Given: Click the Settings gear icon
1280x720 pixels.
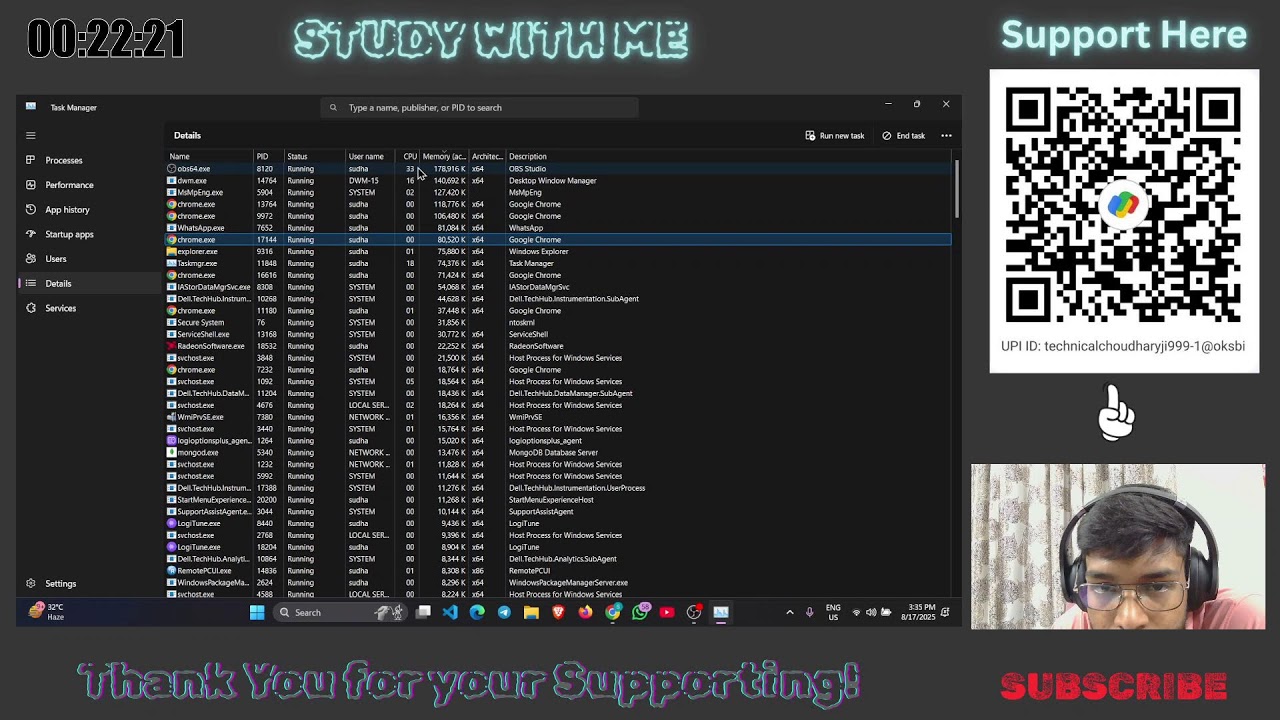Looking at the screenshot, I should (x=30, y=584).
